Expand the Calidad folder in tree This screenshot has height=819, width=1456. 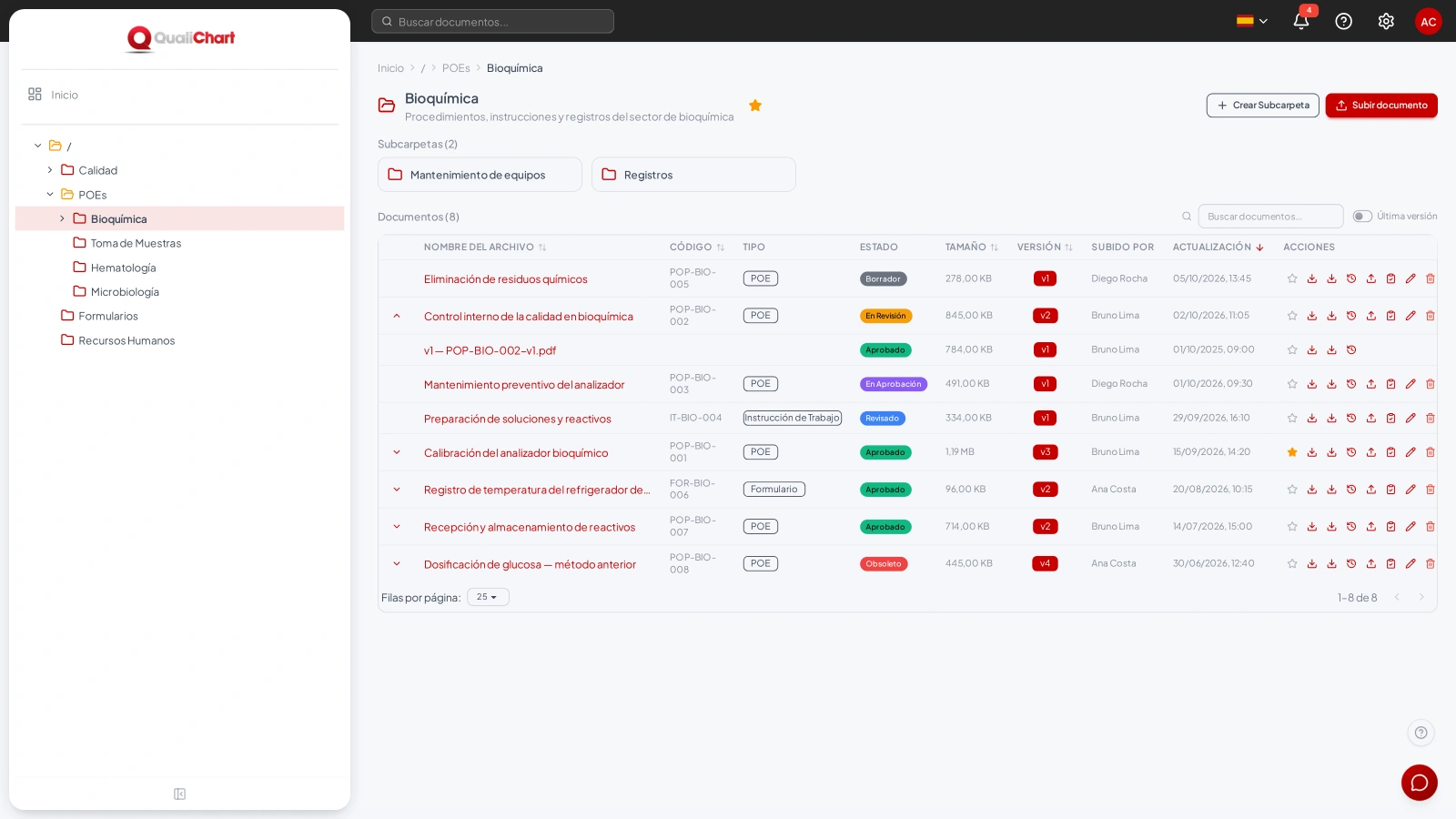coord(50,170)
